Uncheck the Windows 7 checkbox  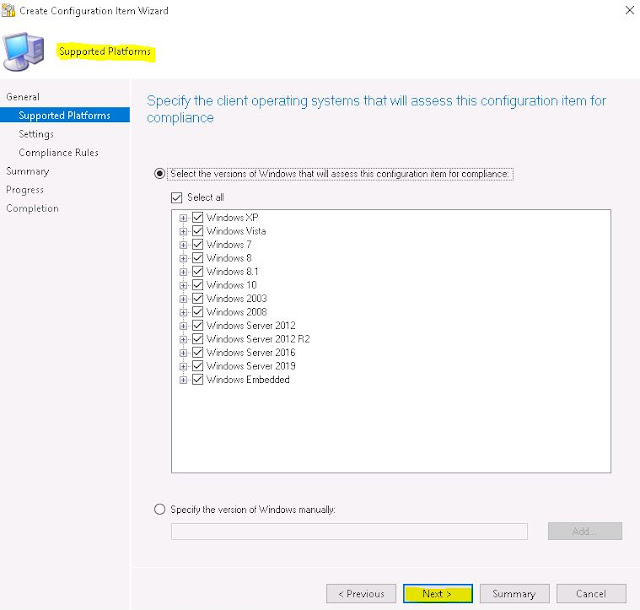pyautogui.click(x=198, y=245)
